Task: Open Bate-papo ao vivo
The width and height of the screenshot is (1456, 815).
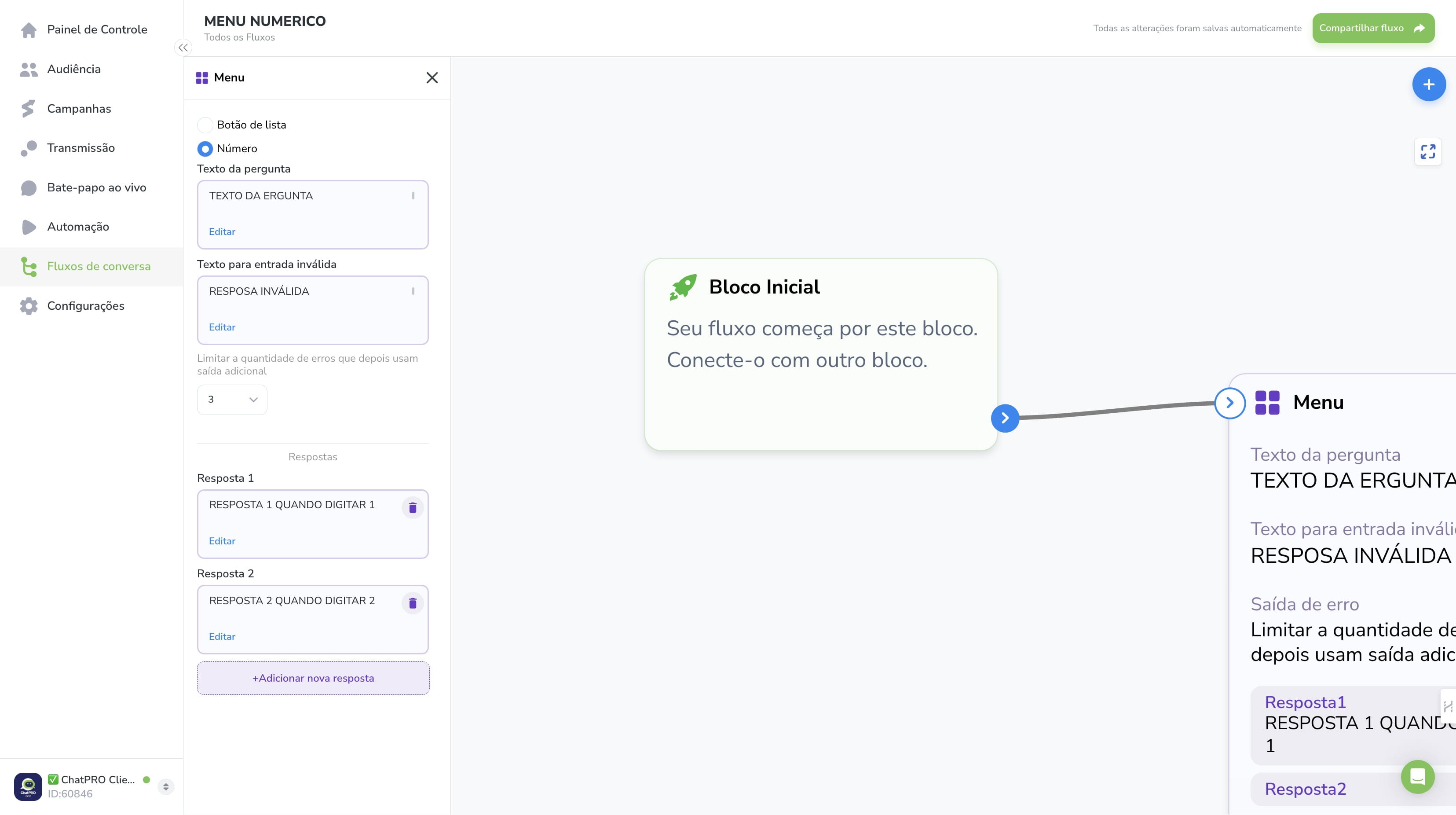Action: (x=96, y=187)
